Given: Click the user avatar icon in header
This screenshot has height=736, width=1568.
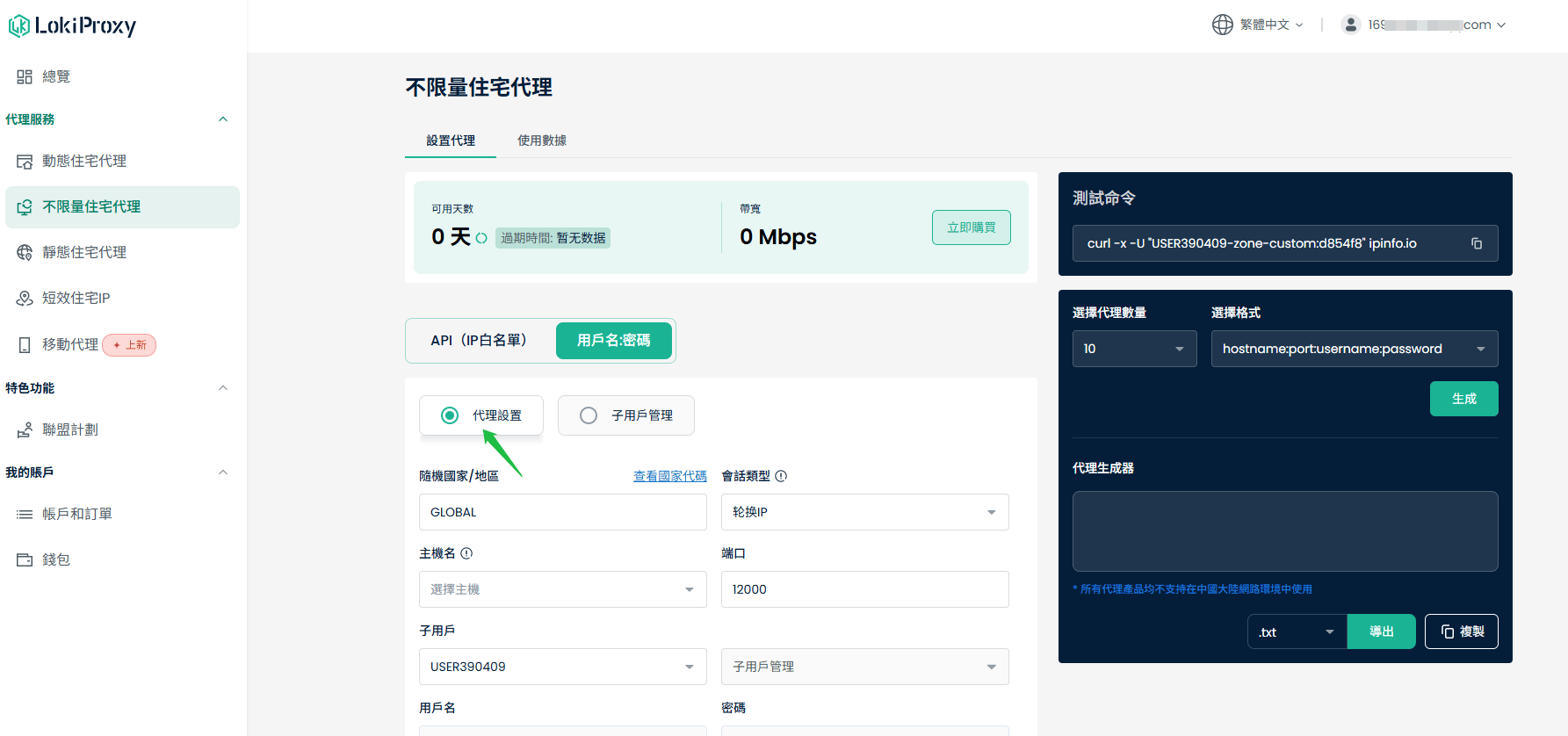Looking at the screenshot, I should coord(1351,25).
